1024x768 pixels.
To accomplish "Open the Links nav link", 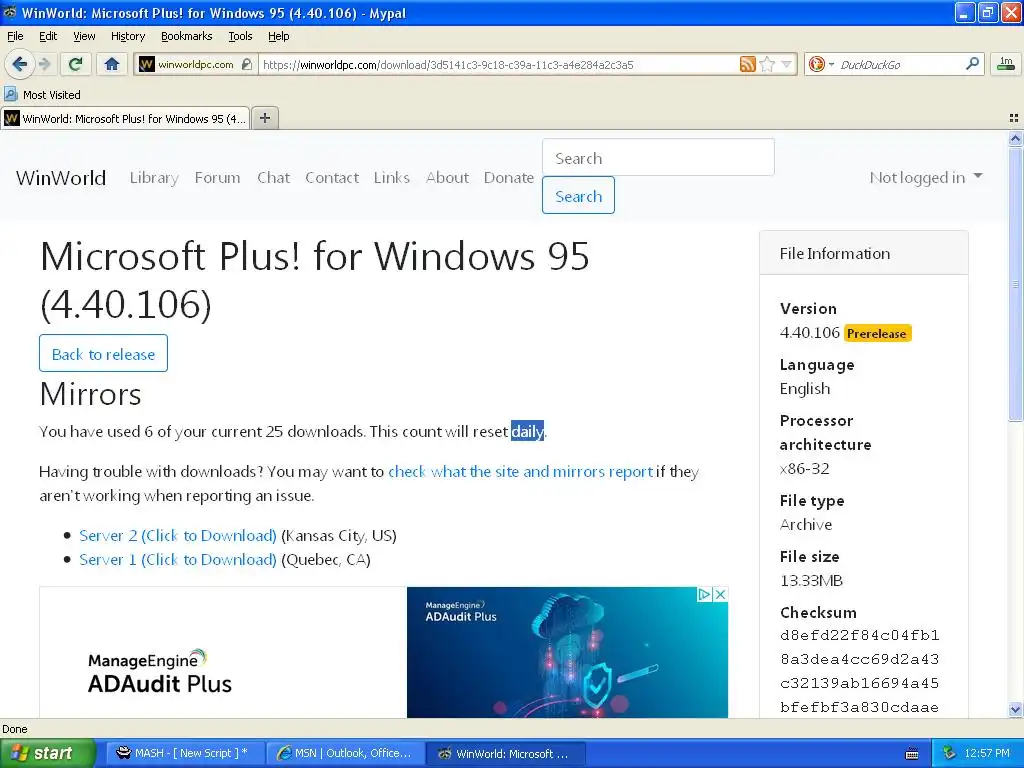I will click(x=392, y=178).
